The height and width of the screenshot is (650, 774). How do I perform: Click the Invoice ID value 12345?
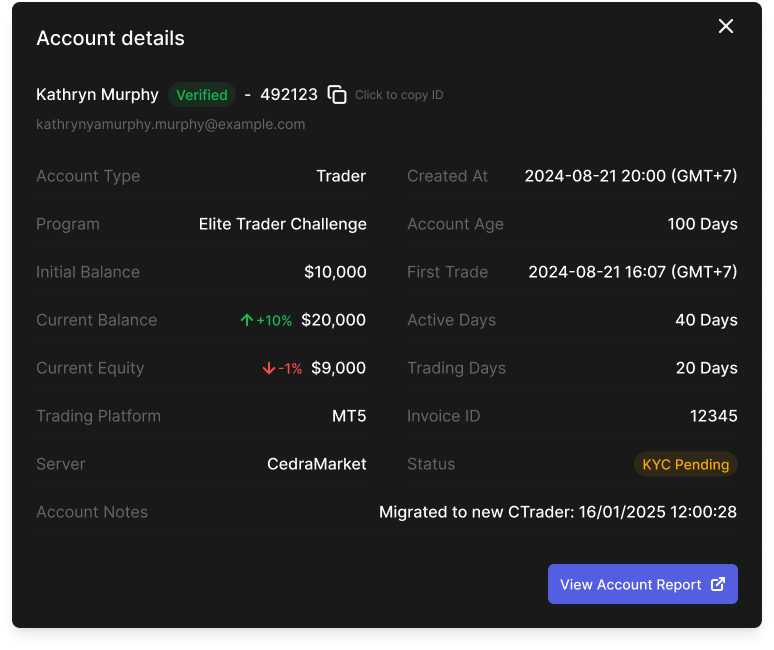[713, 416]
